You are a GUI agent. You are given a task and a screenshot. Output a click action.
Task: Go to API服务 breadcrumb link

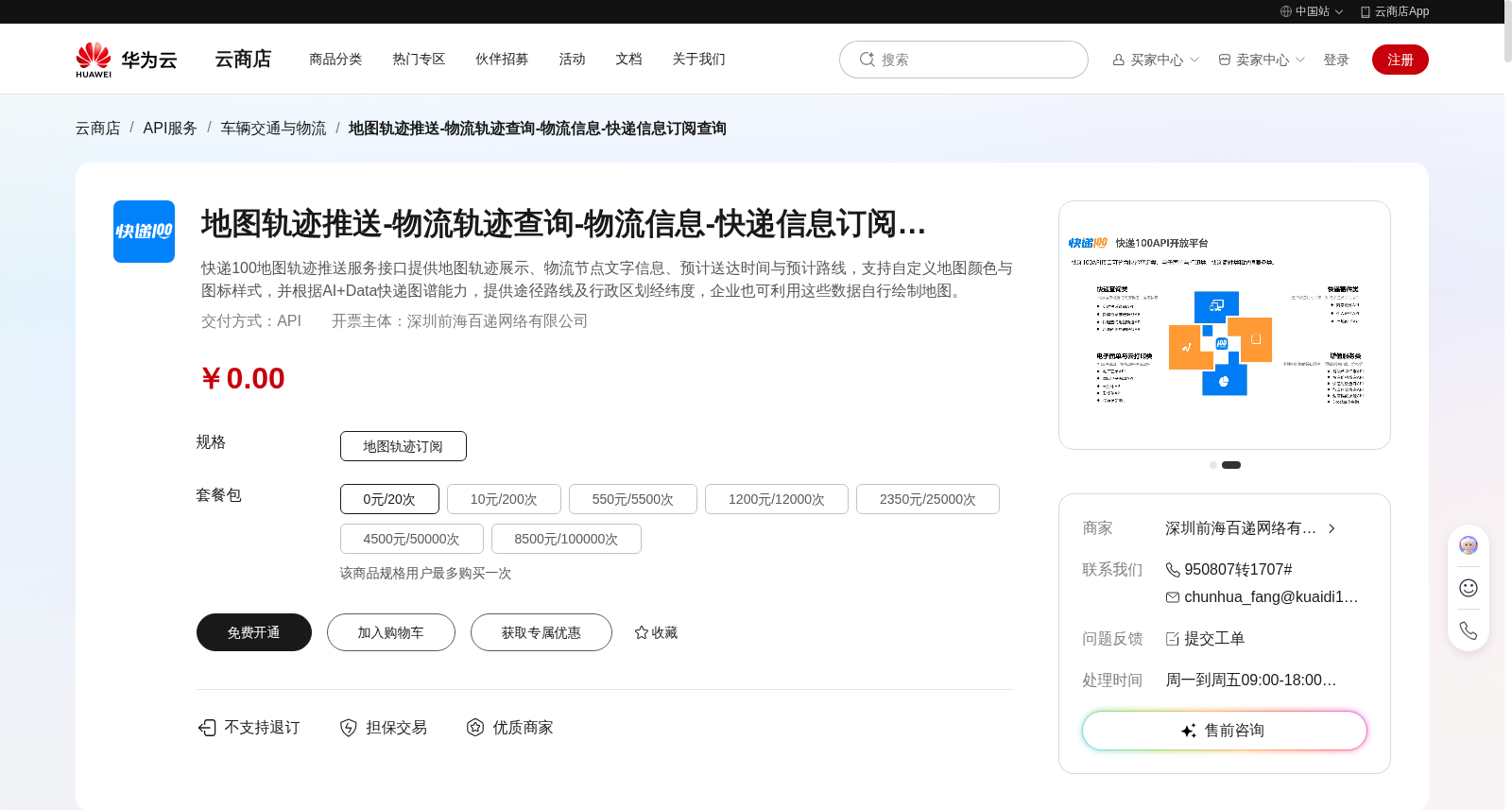click(170, 128)
